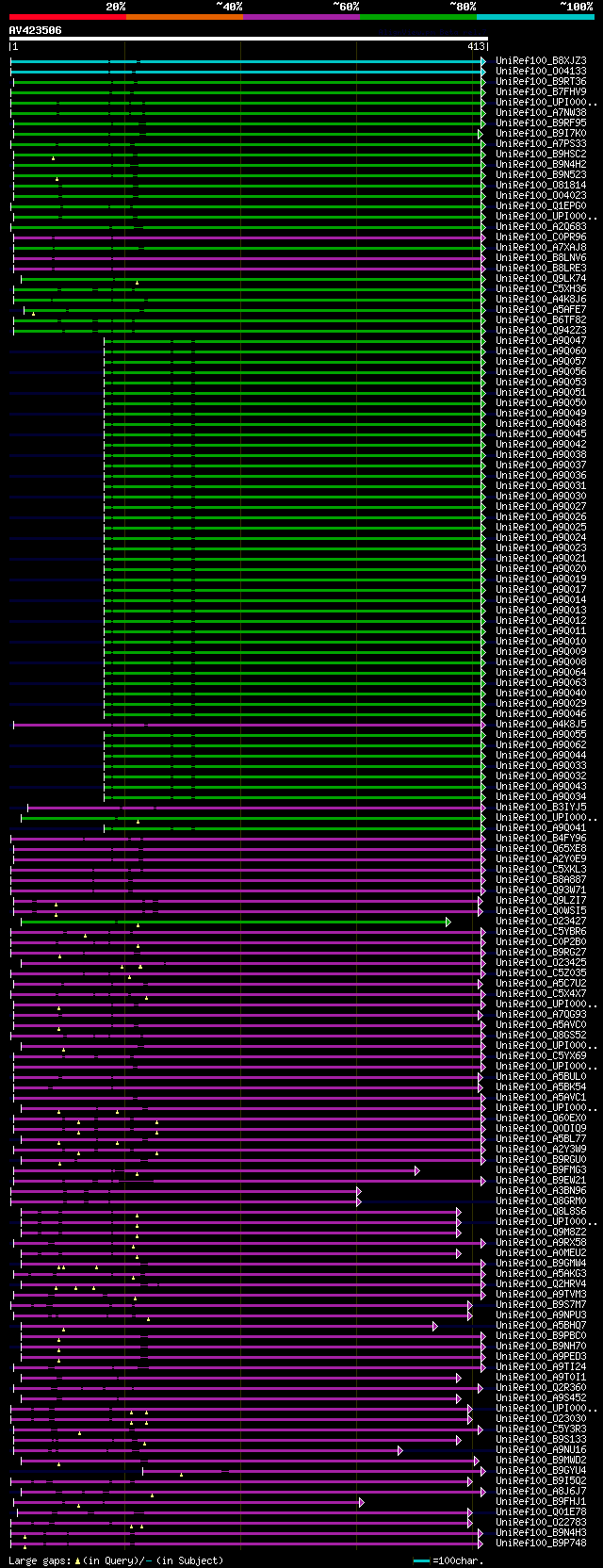Select the UniRef100_B4FY96 label
The width and height of the screenshot is (603, 1568).
[x=541, y=838]
